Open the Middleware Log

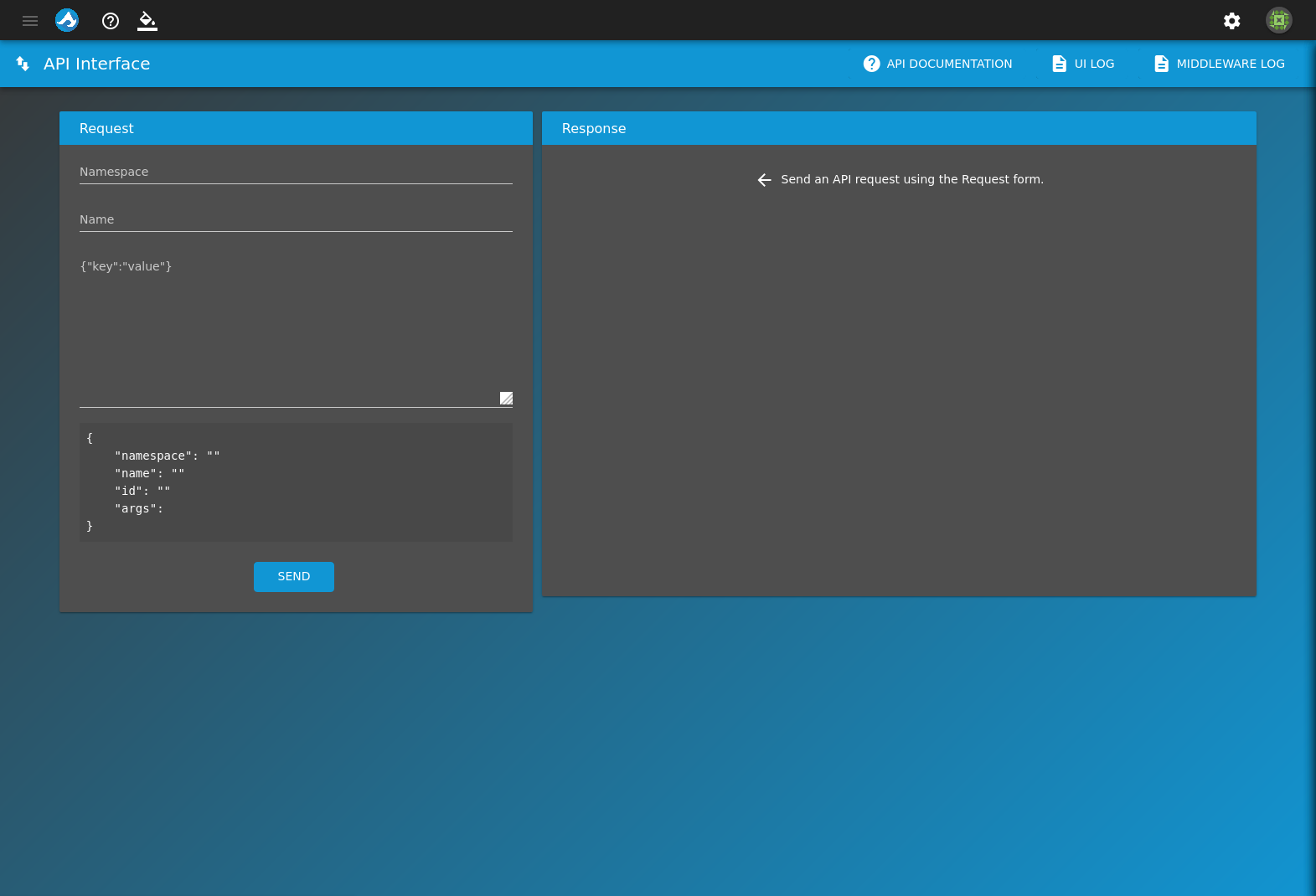point(1219,64)
